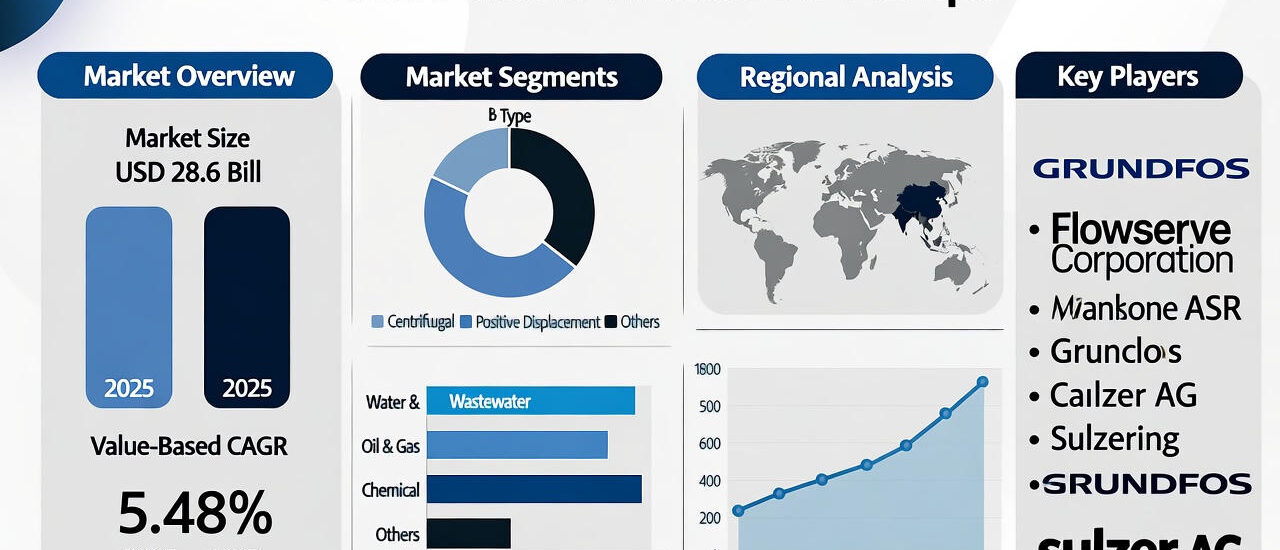Click the "Chemical" bar label
This screenshot has height=550, width=1280.
point(391,490)
